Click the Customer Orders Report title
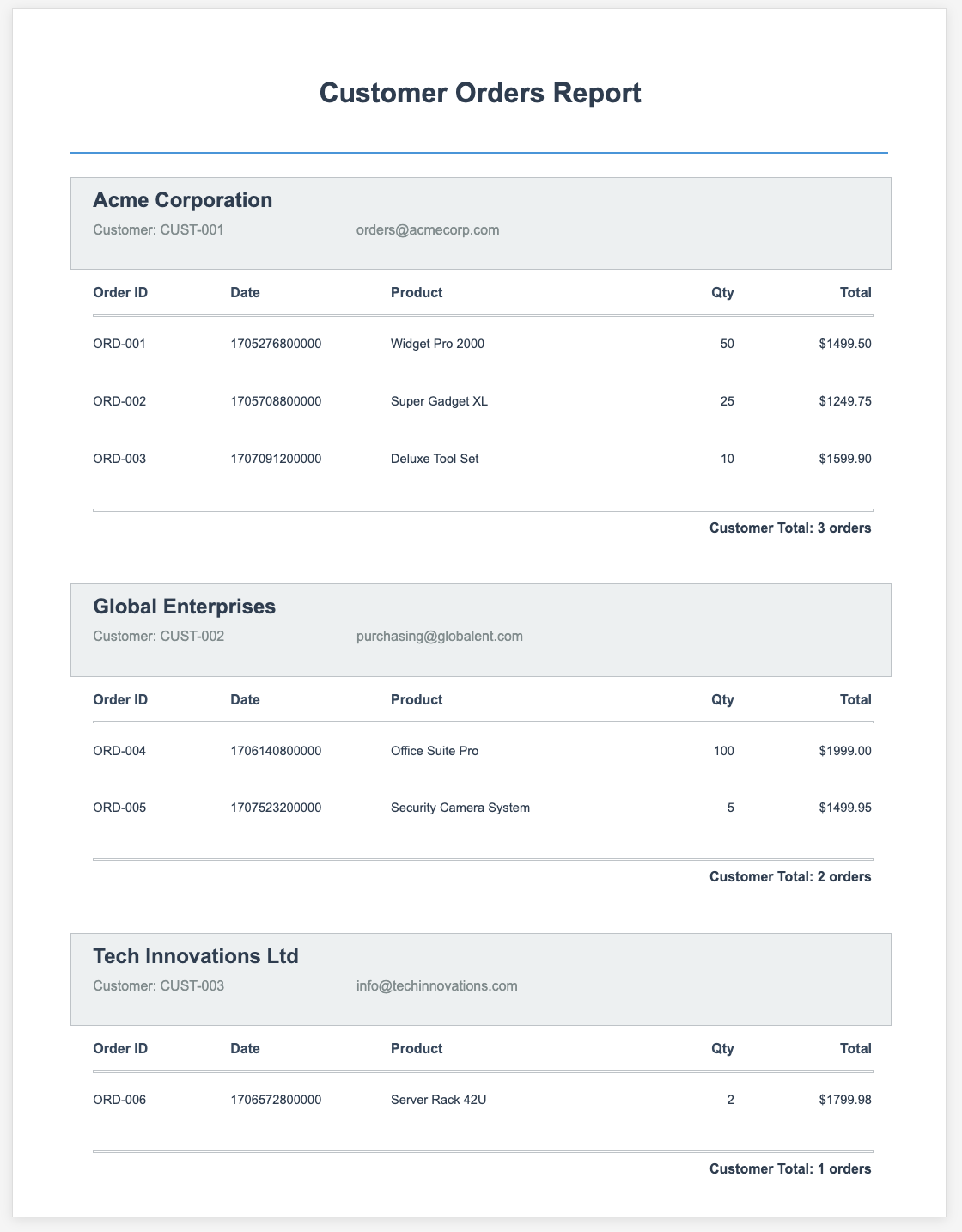Image resolution: width=962 pixels, height=1232 pixels. click(480, 93)
